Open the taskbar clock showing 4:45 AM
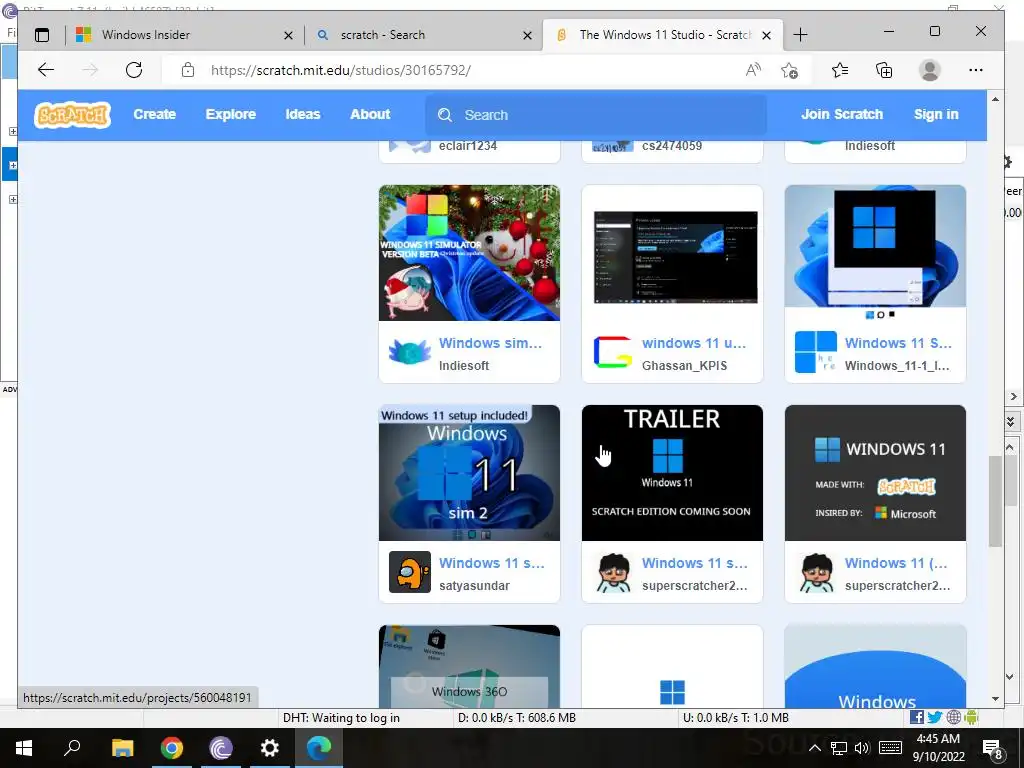 click(x=938, y=748)
